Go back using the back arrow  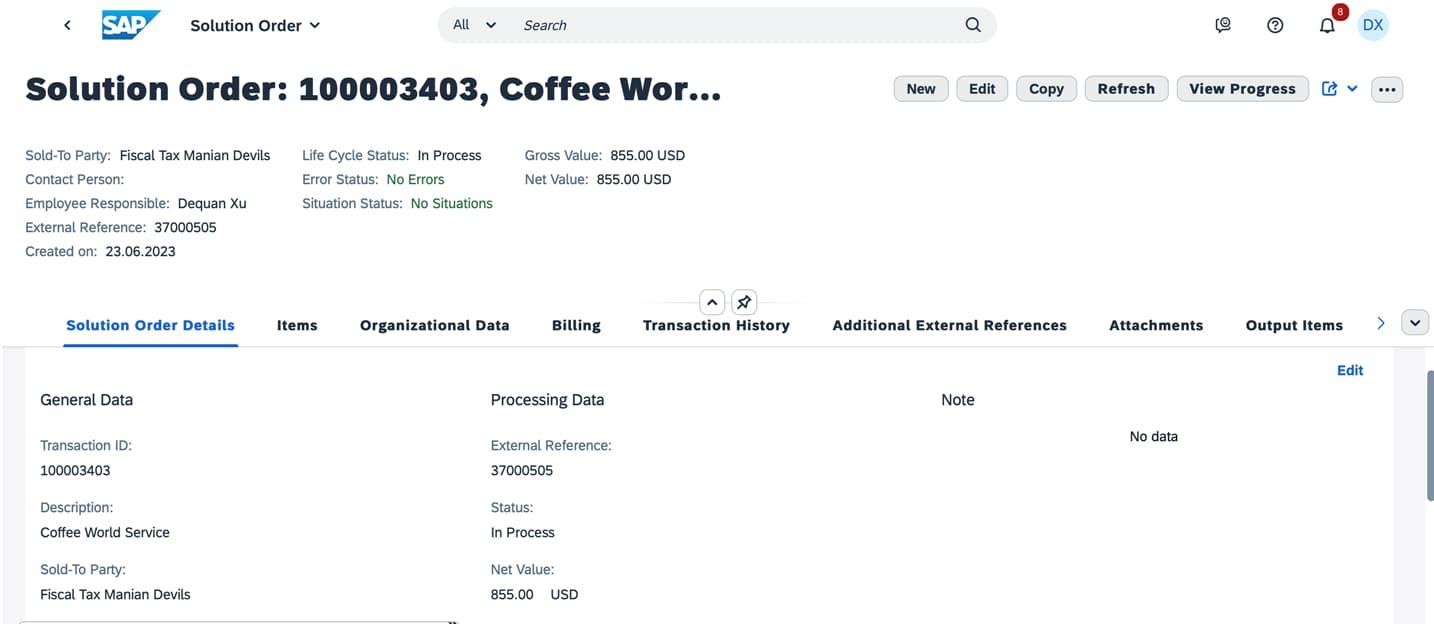pyautogui.click(x=67, y=25)
